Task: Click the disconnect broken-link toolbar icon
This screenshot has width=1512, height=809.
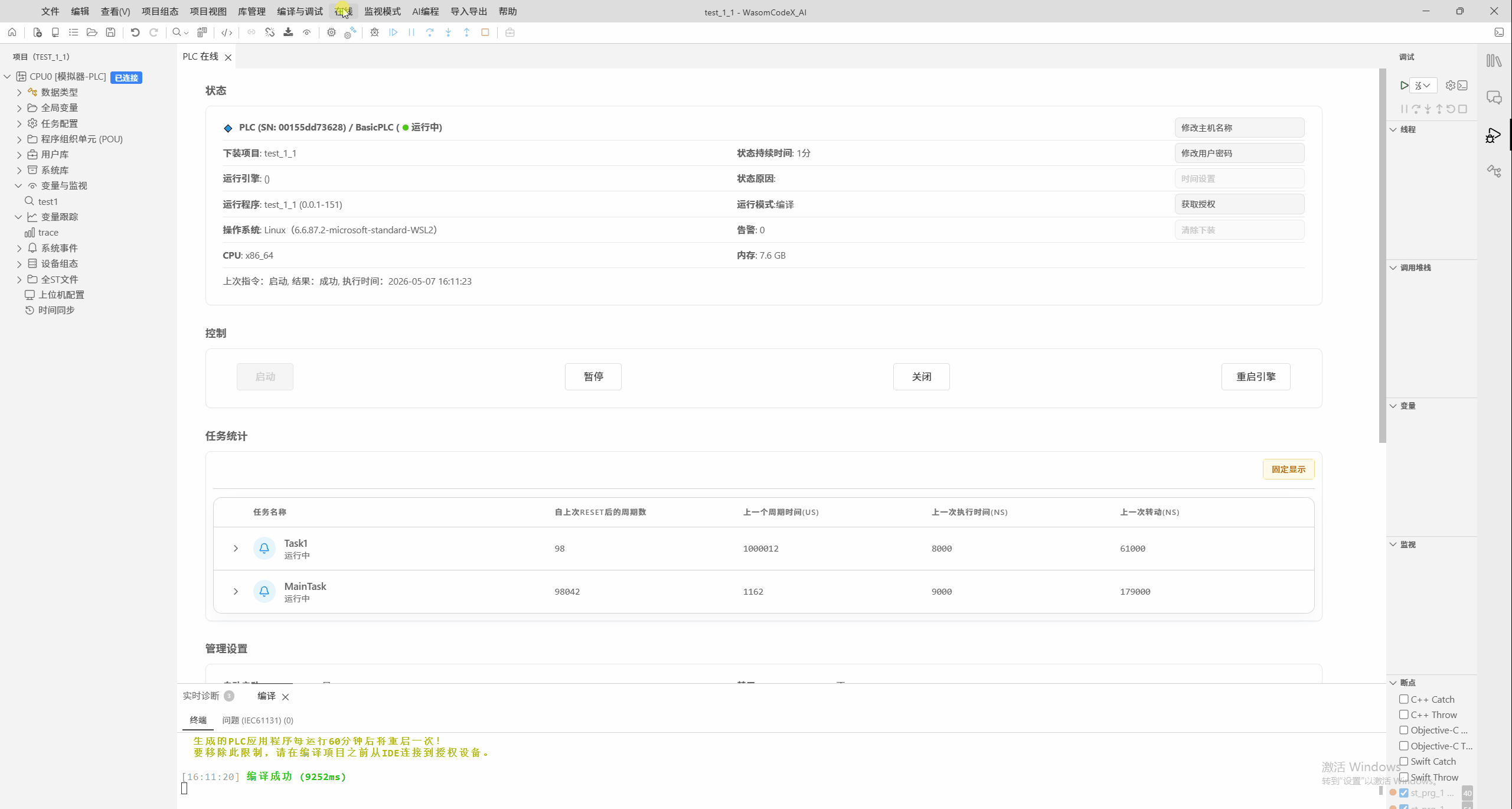Action: [x=270, y=32]
